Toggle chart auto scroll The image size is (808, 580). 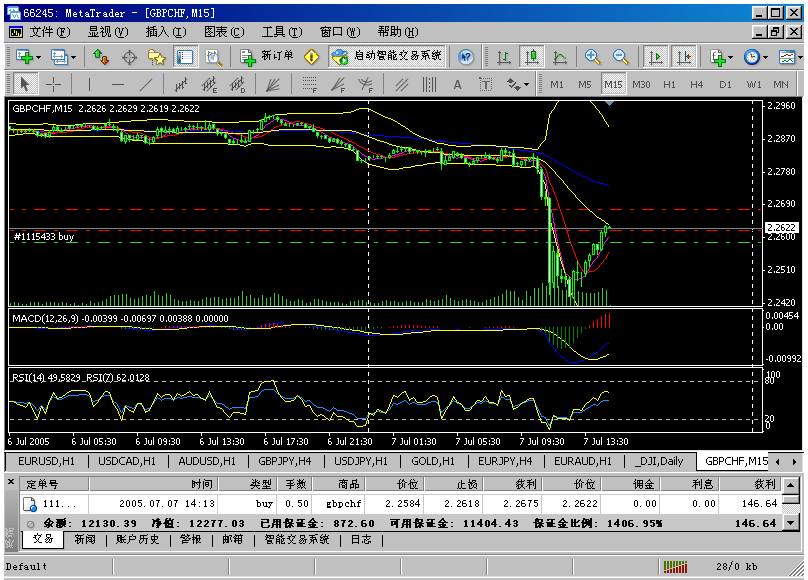point(656,57)
